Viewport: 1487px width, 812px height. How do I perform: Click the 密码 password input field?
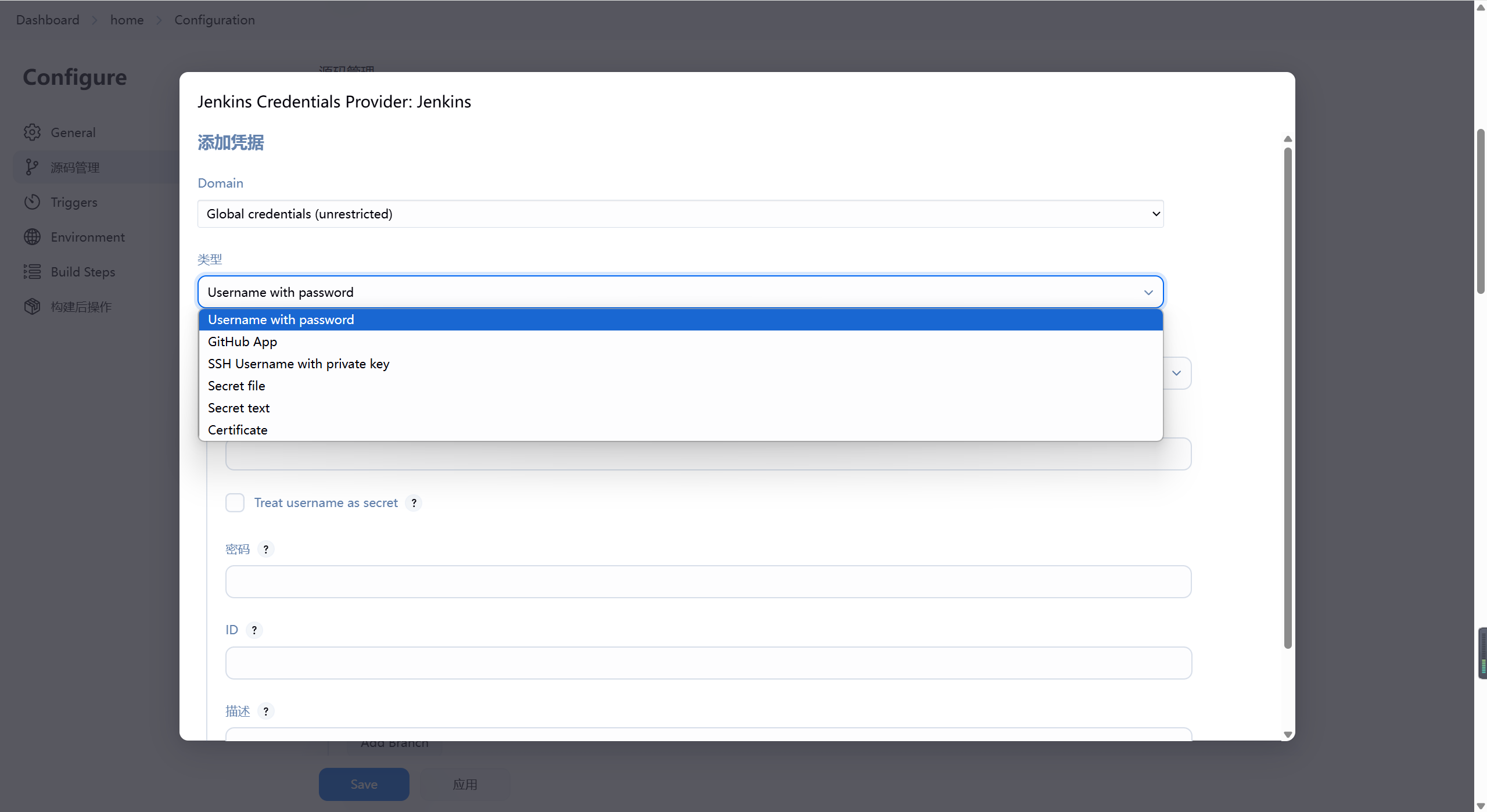pos(708,582)
